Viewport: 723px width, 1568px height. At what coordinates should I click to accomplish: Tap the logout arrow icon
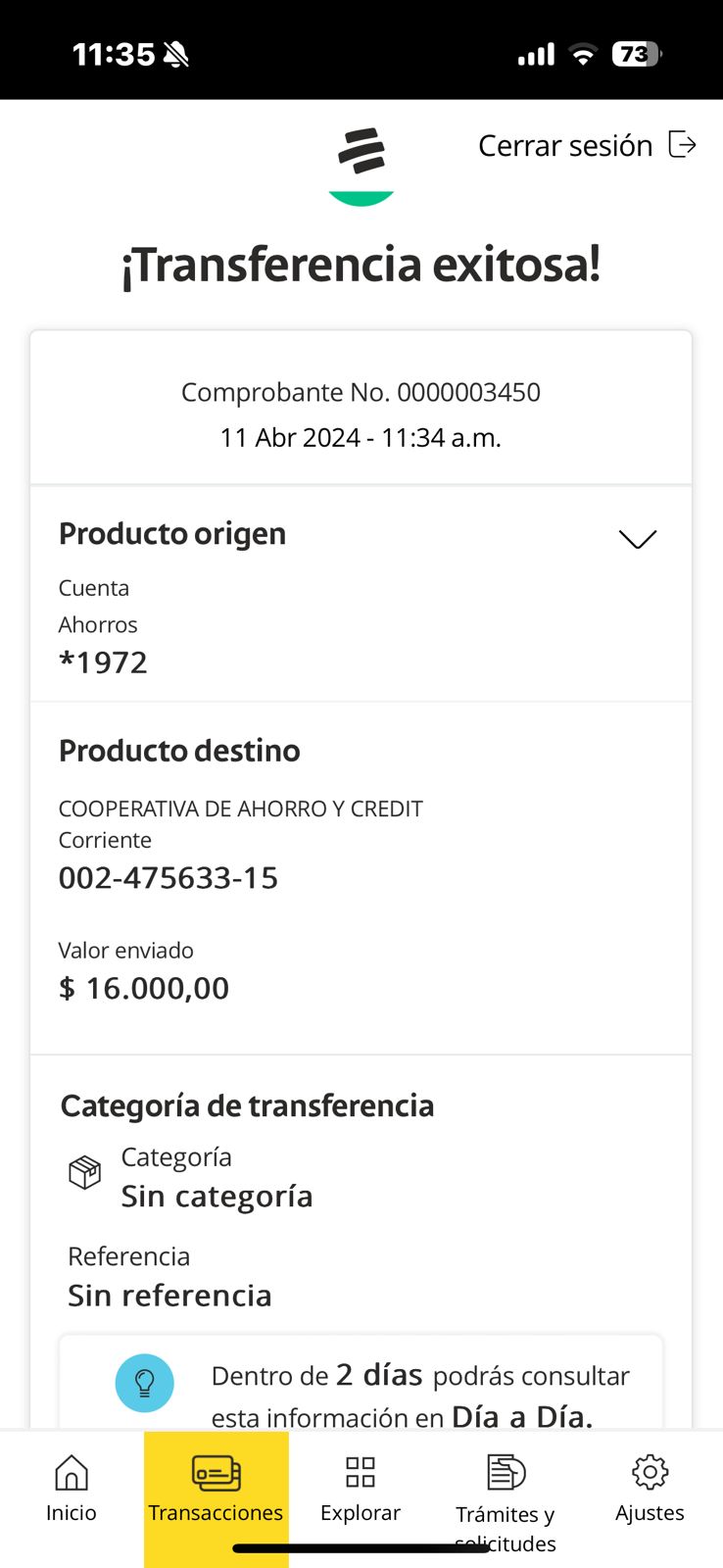tap(682, 145)
